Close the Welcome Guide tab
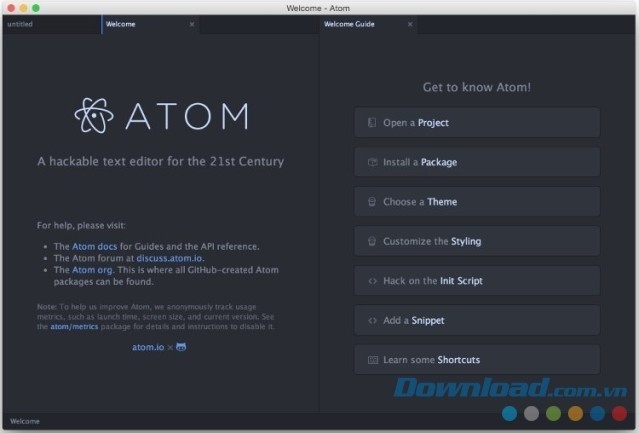Image resolution: width=639 pixels, height=433 pixels. click(x=410, y=24)
